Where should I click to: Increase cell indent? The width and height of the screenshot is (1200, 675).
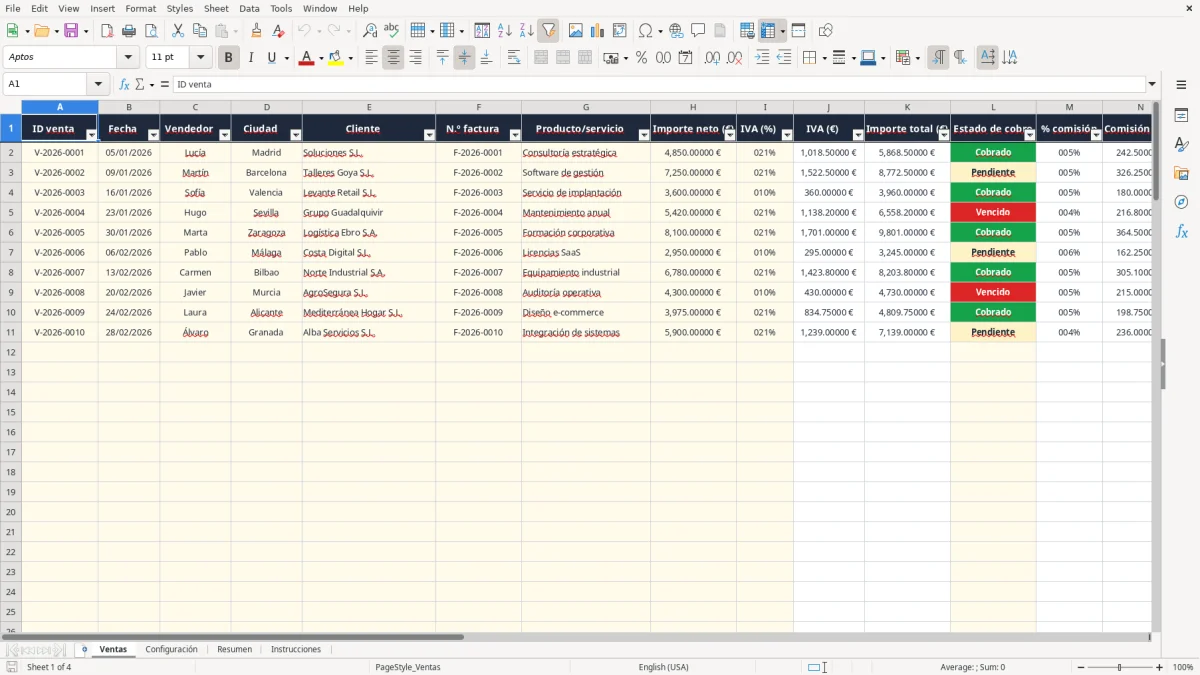(762, 58)
